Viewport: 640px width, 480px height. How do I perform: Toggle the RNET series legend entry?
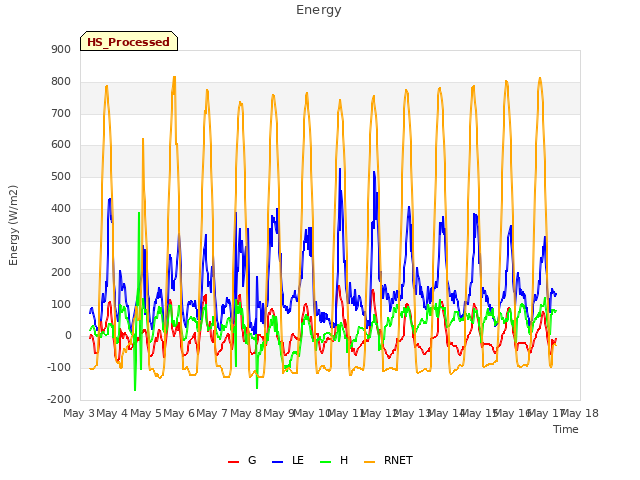click(388, 460)
